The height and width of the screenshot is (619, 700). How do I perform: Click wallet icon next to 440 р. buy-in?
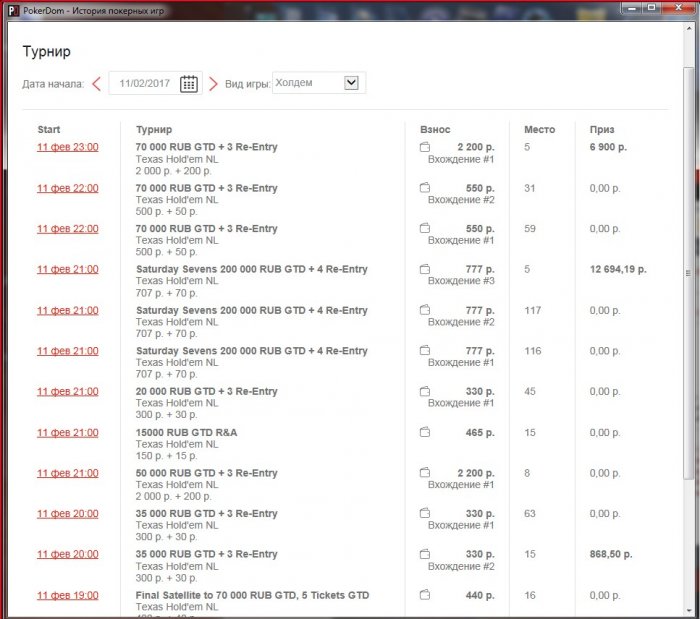click(425, 595)
